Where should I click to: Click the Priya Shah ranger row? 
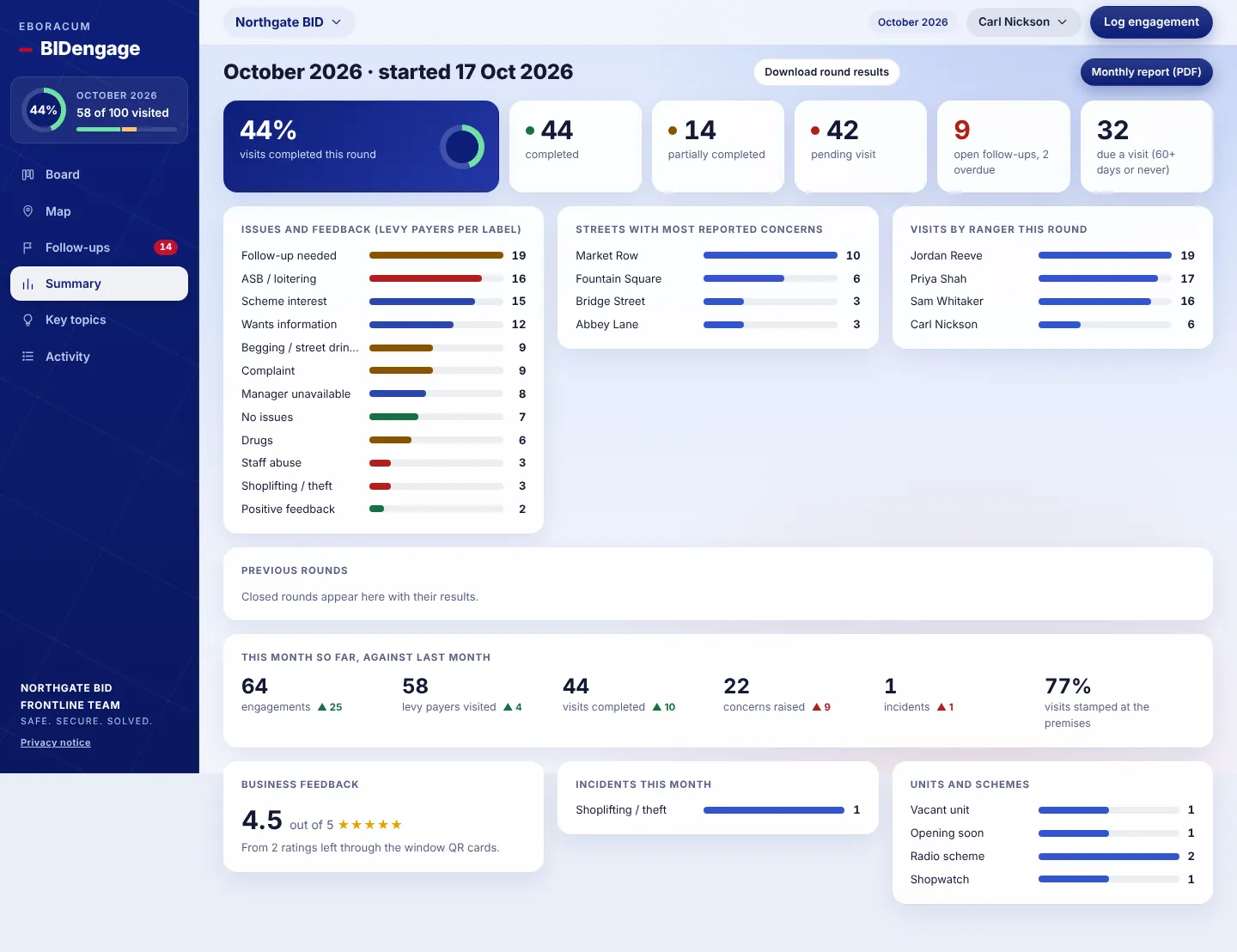tap(1052, 278)
